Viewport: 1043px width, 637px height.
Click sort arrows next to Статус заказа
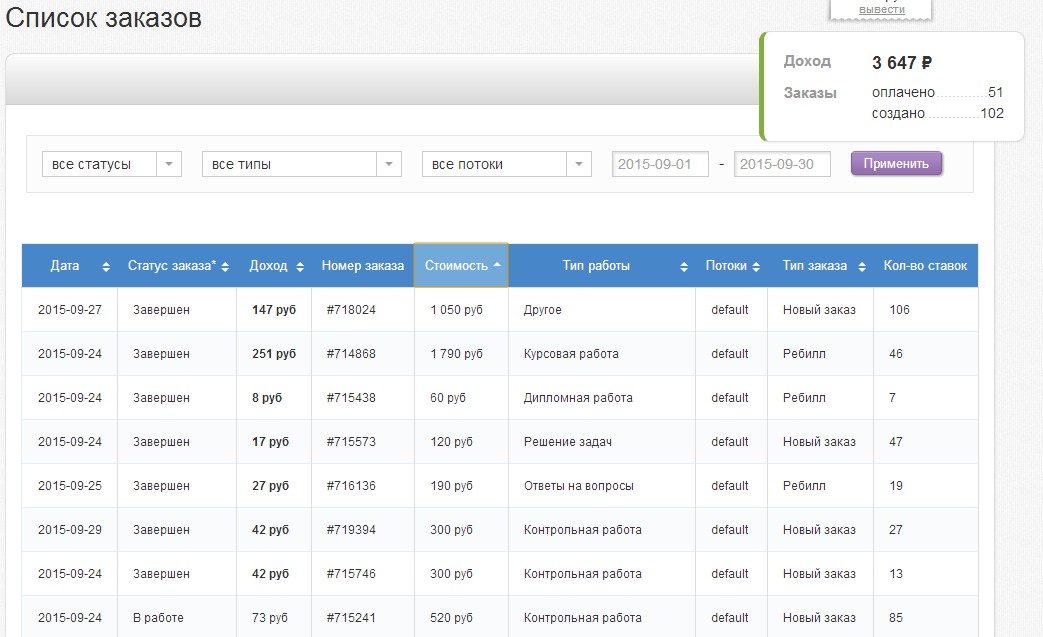225,267
